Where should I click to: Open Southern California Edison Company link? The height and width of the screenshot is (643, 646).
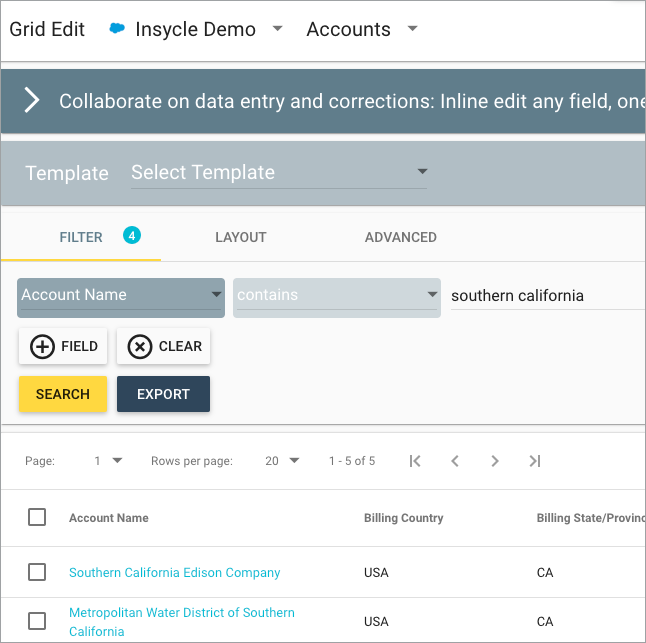(x=174, y=573)
